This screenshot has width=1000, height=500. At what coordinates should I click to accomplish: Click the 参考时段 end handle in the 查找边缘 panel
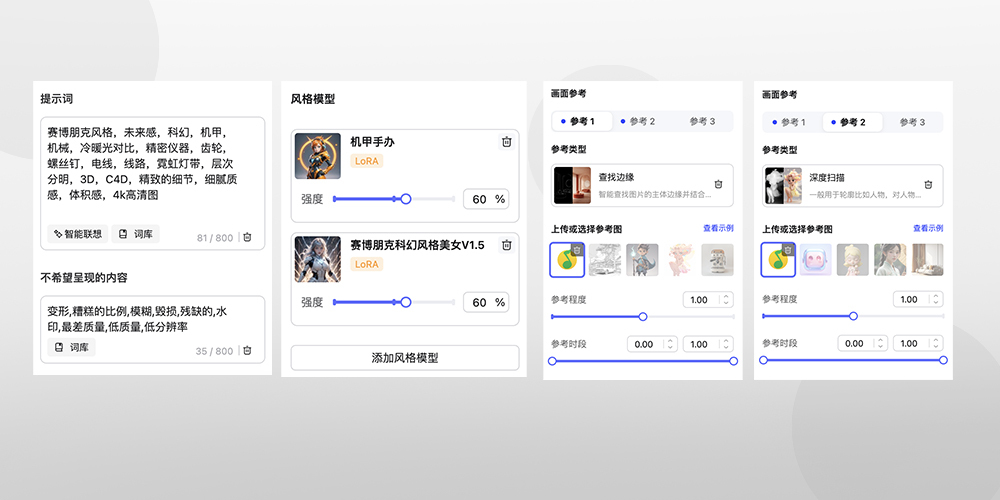[733, 361]
